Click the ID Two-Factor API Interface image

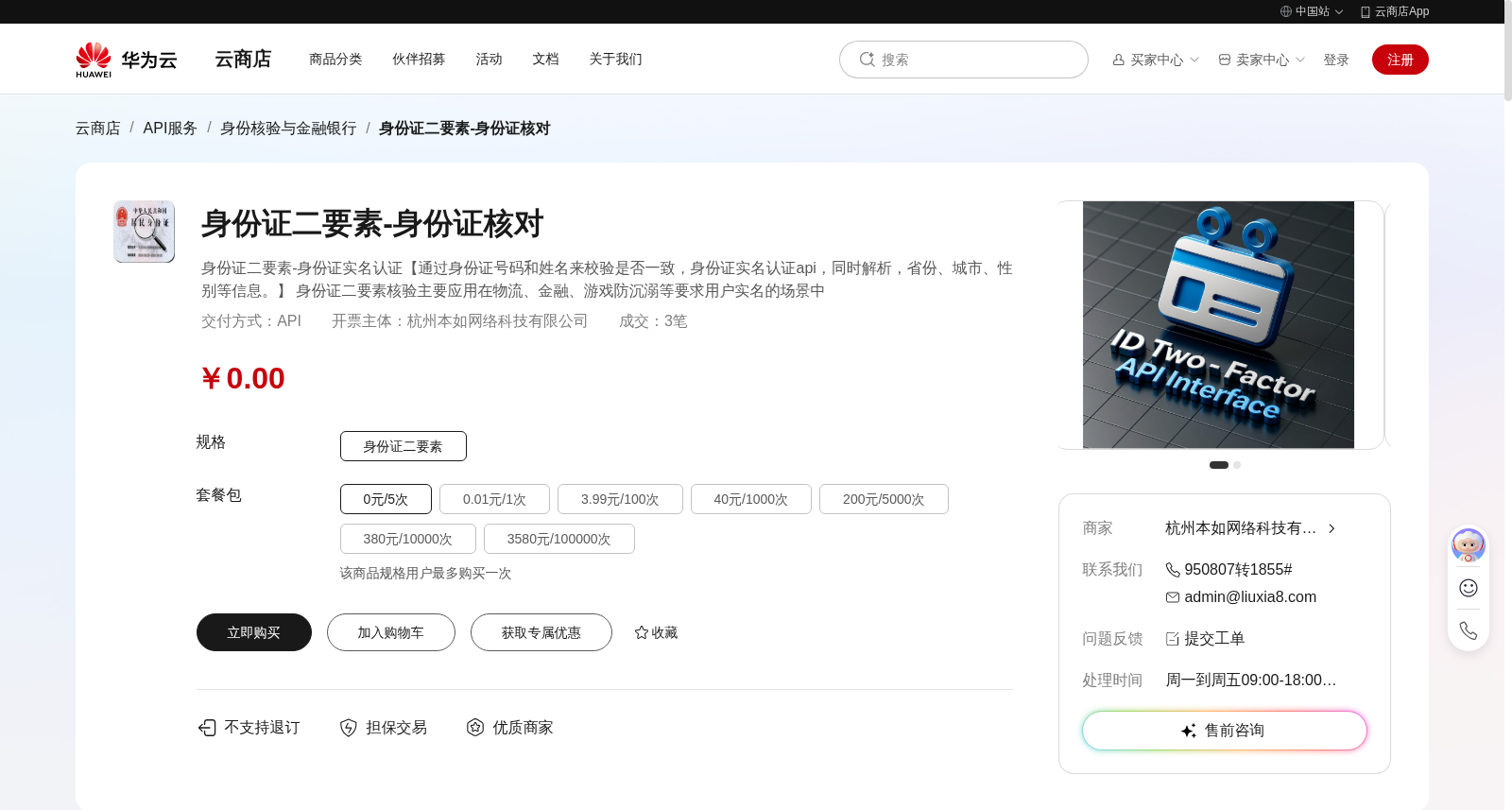tap(1218, 324)
